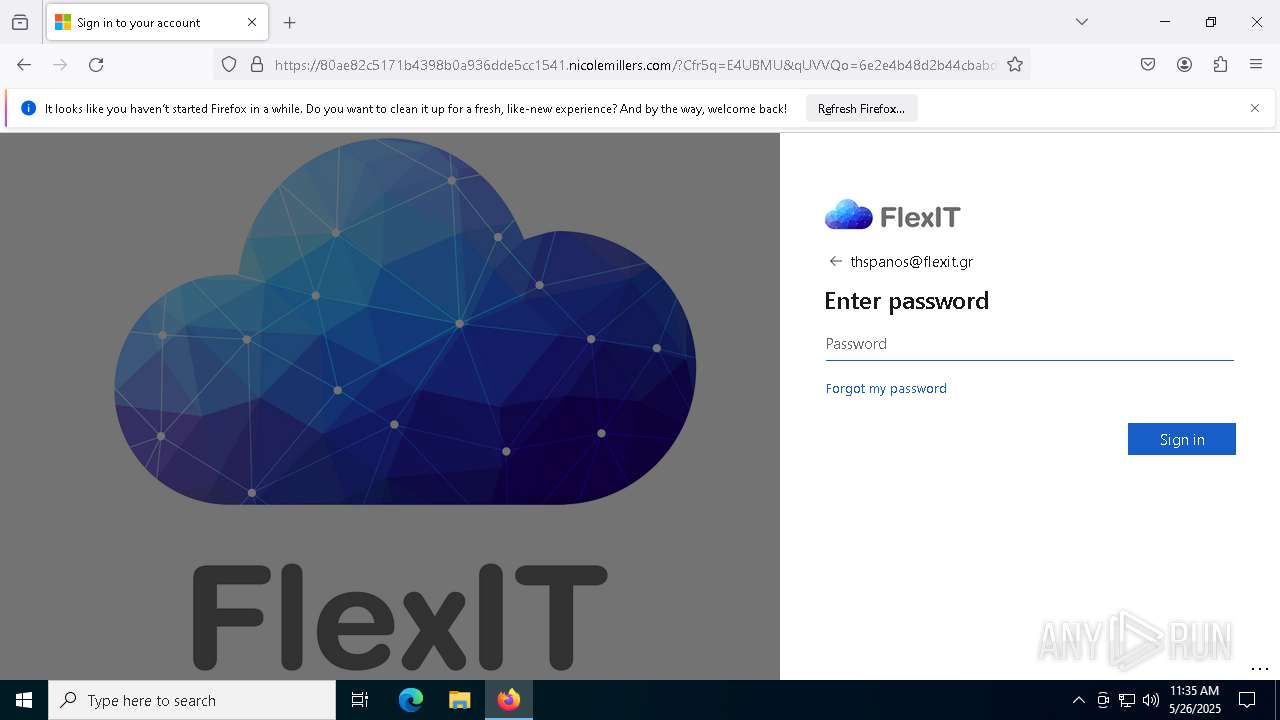Open Firefox View from the tab bar

(x=20, y=22)
